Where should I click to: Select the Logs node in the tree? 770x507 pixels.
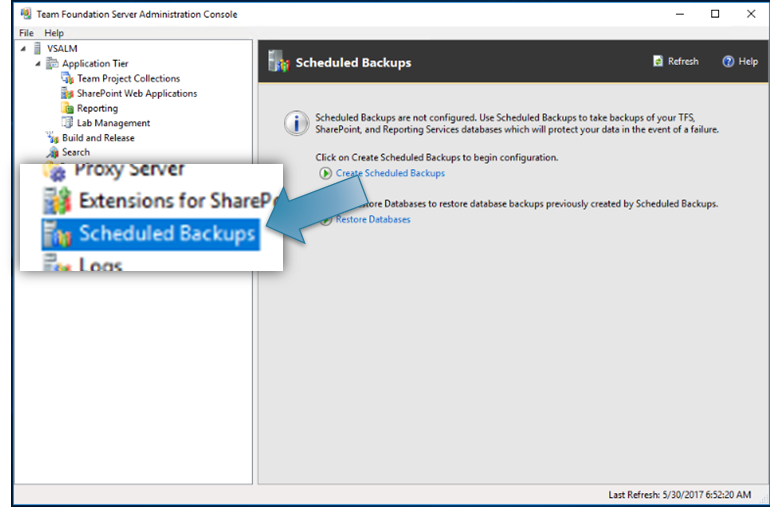coord(100,264)
